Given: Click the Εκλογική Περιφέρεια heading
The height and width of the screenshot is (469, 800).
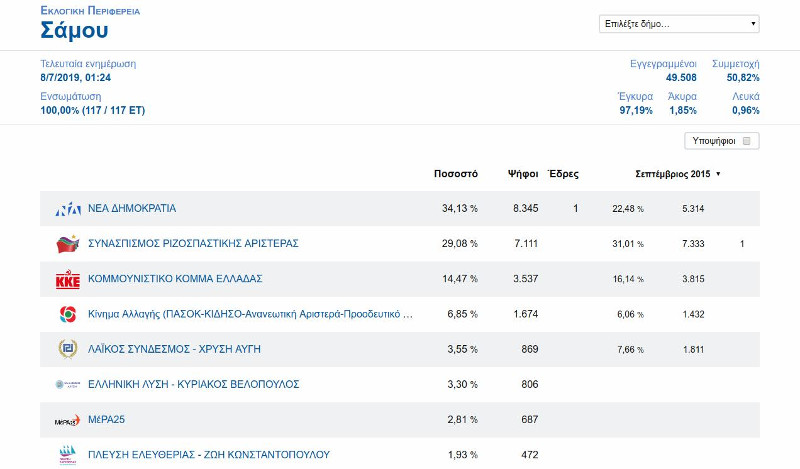Looking at the screenshot, I should [x=90, y=11].
